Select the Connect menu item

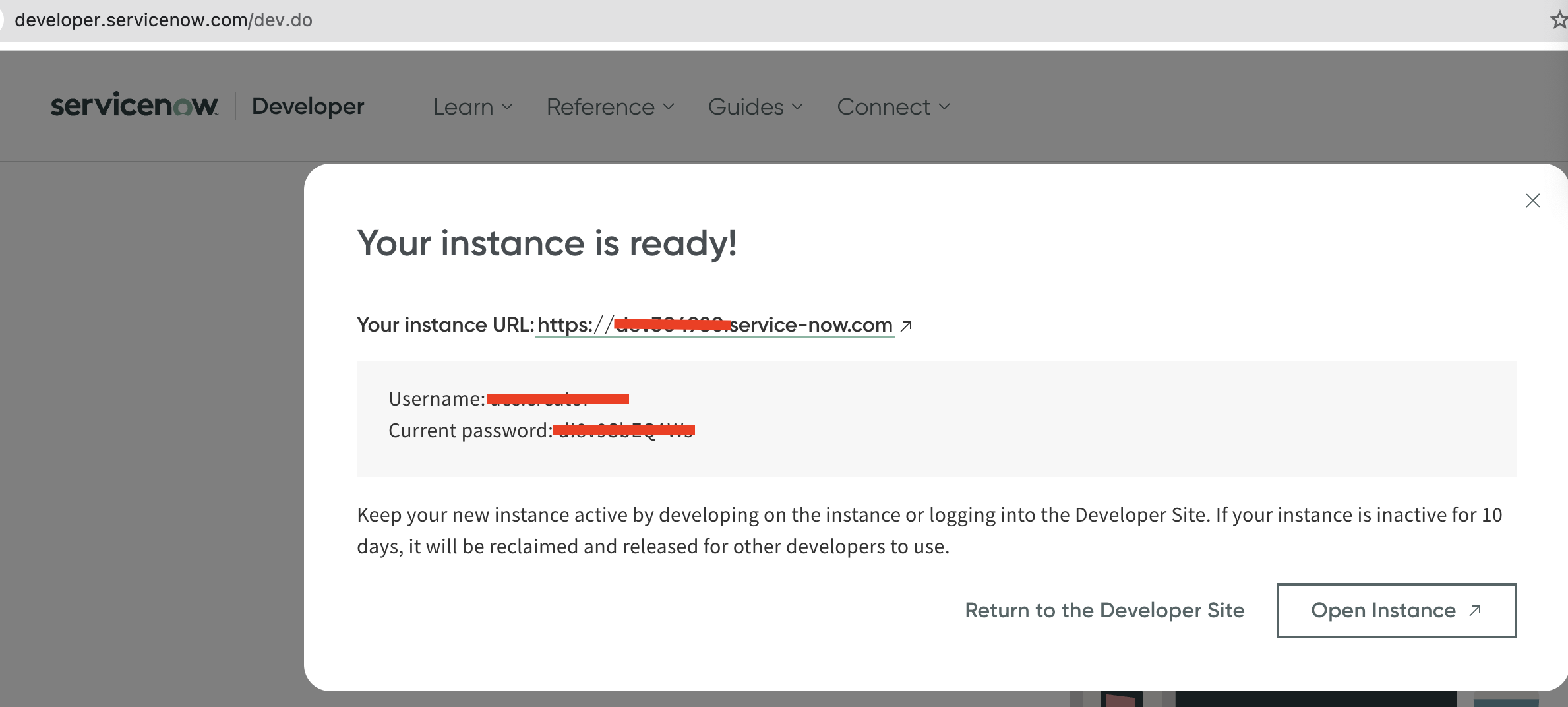883,106
